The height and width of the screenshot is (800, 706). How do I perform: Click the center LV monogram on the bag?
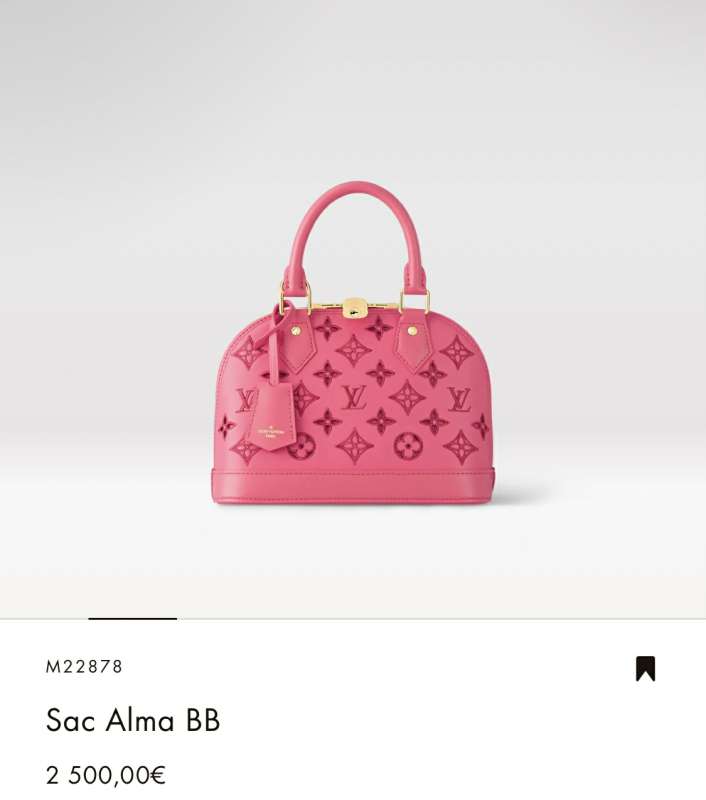pos(354,397)
